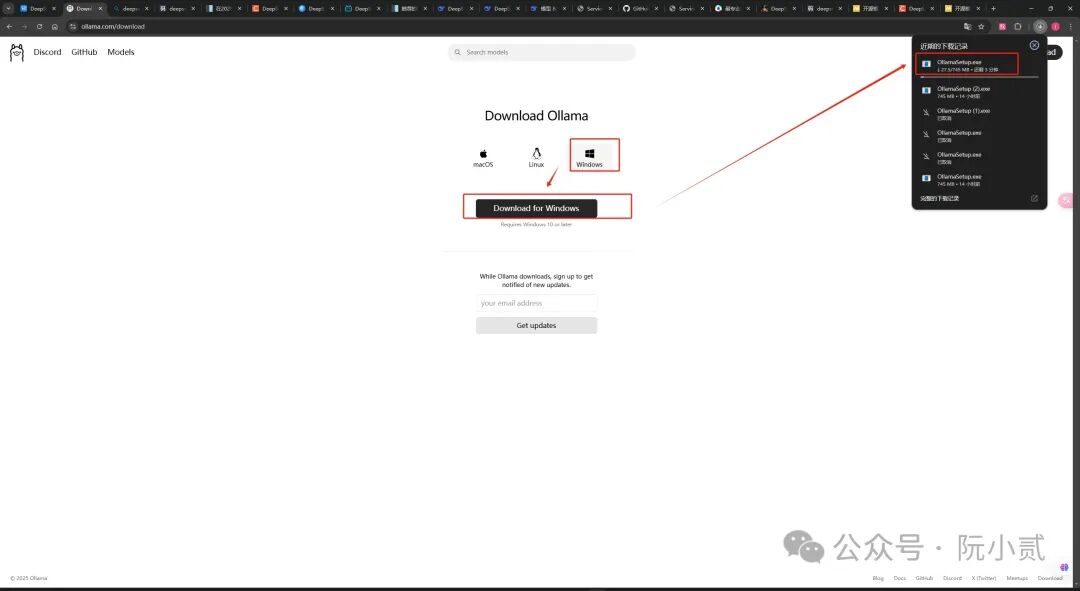Image resolution: width=1080 pixels, height=591 pixels.
Task: Open the Chrome three-dot menu
Action: coord(1071,27)
